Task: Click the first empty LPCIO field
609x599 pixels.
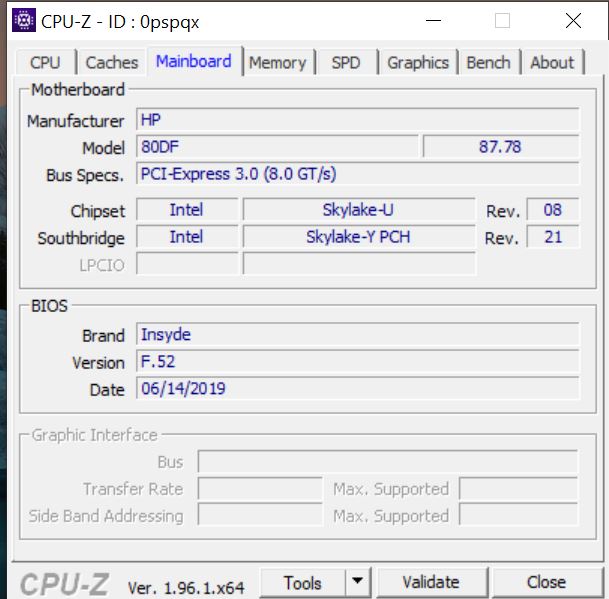Action: 187,264
